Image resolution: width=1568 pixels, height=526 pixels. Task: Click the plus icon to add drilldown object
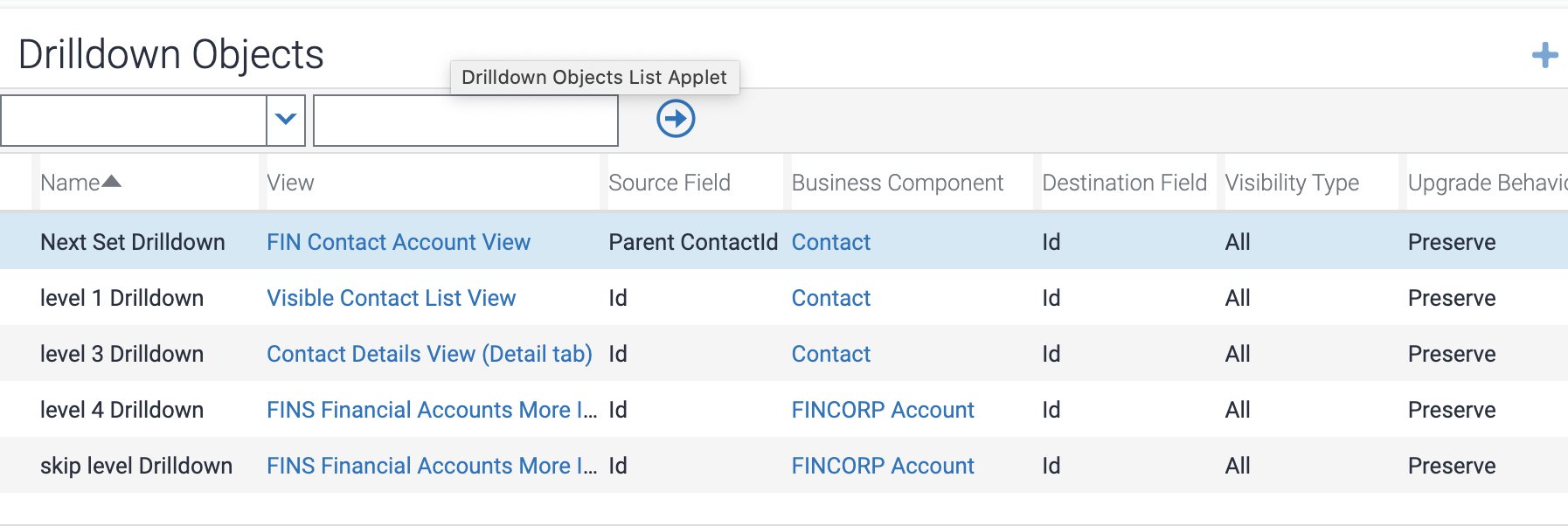(x=1544, y=55)
